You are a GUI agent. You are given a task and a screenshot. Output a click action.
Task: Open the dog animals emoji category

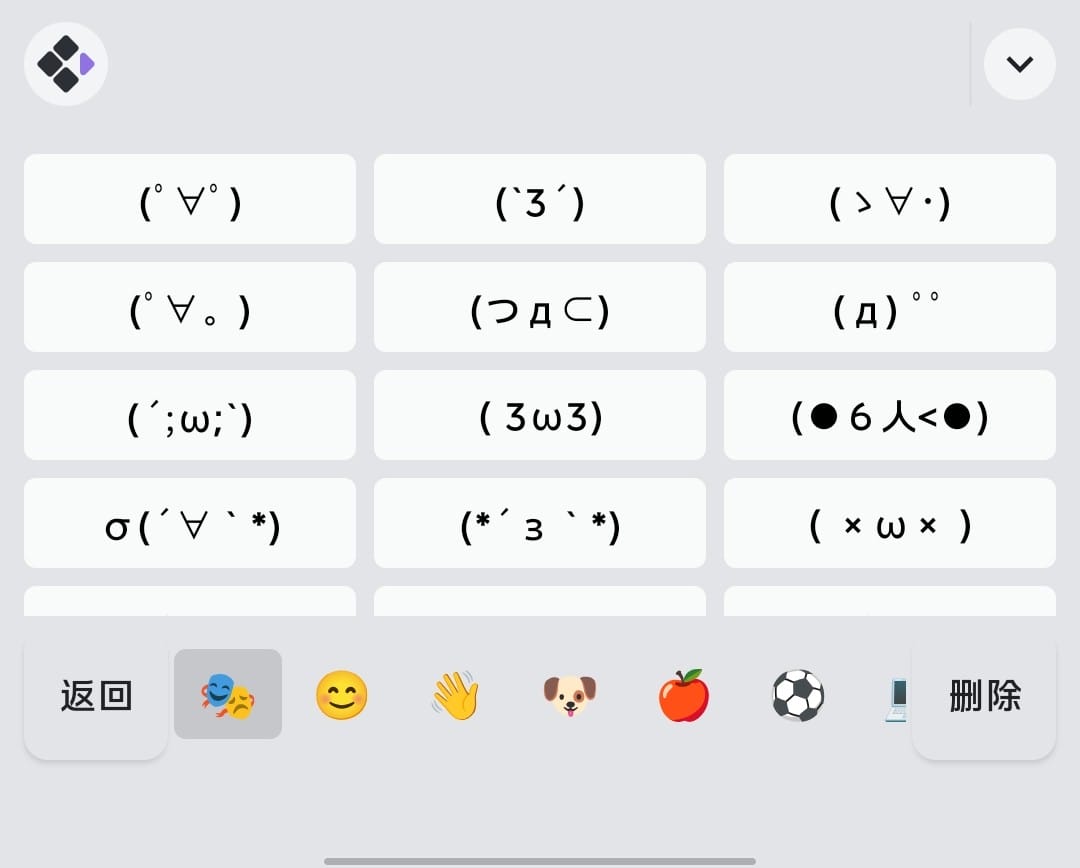(569, 693)
